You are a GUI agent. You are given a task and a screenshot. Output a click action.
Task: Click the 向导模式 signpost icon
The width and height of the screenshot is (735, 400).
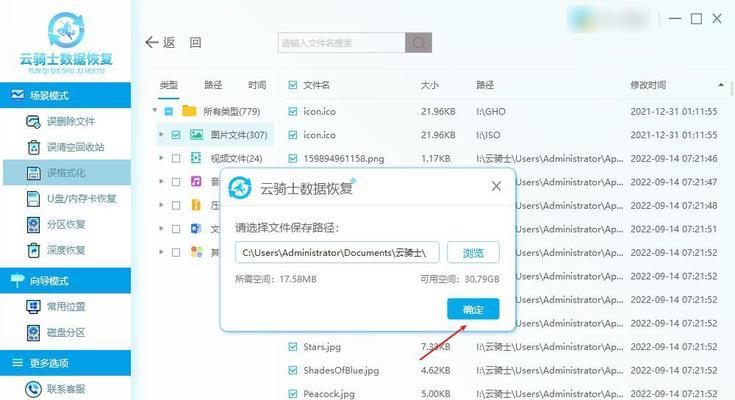pyautogui.click(x=17, y=280)
